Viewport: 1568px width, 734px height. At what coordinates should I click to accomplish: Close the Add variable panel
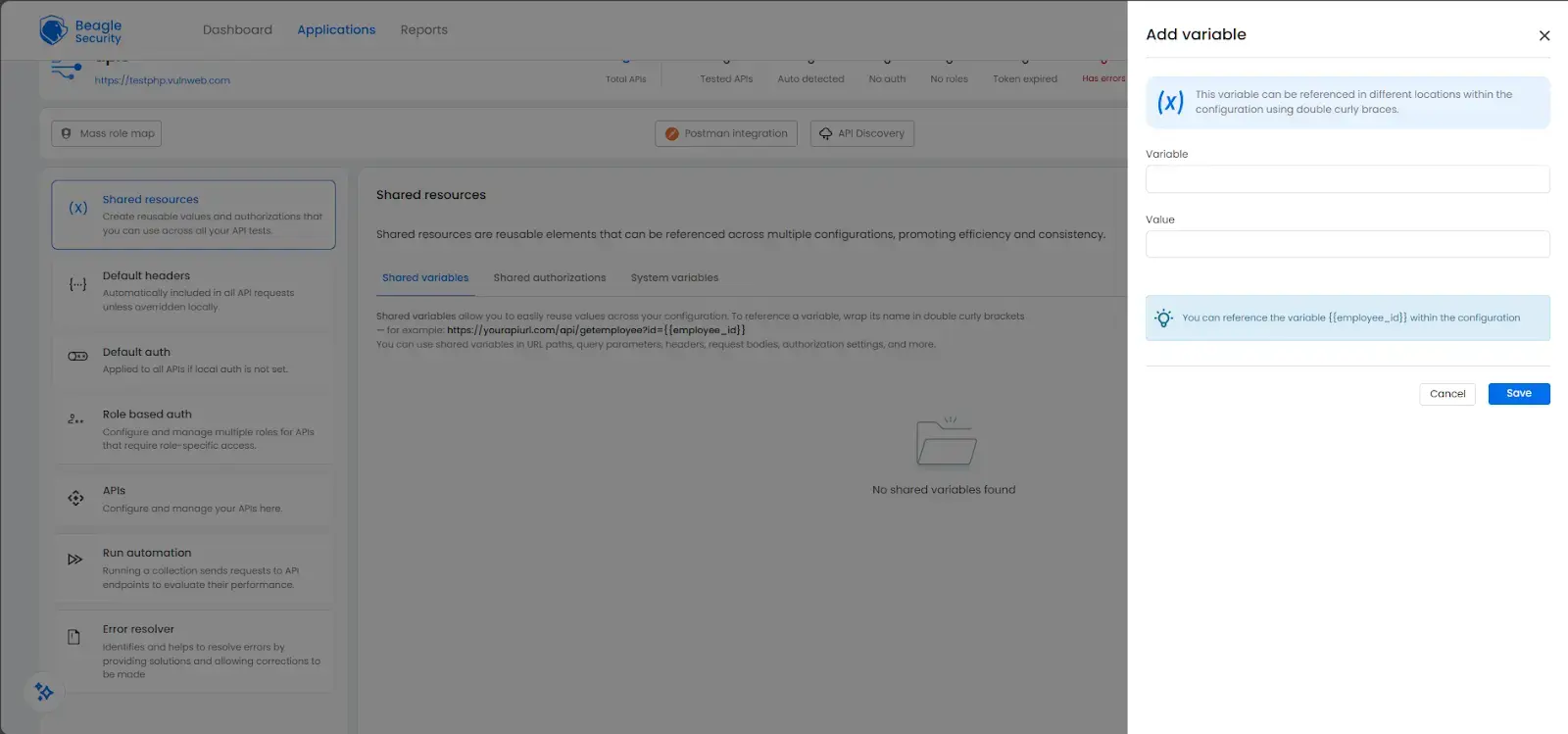(1543, 35)
